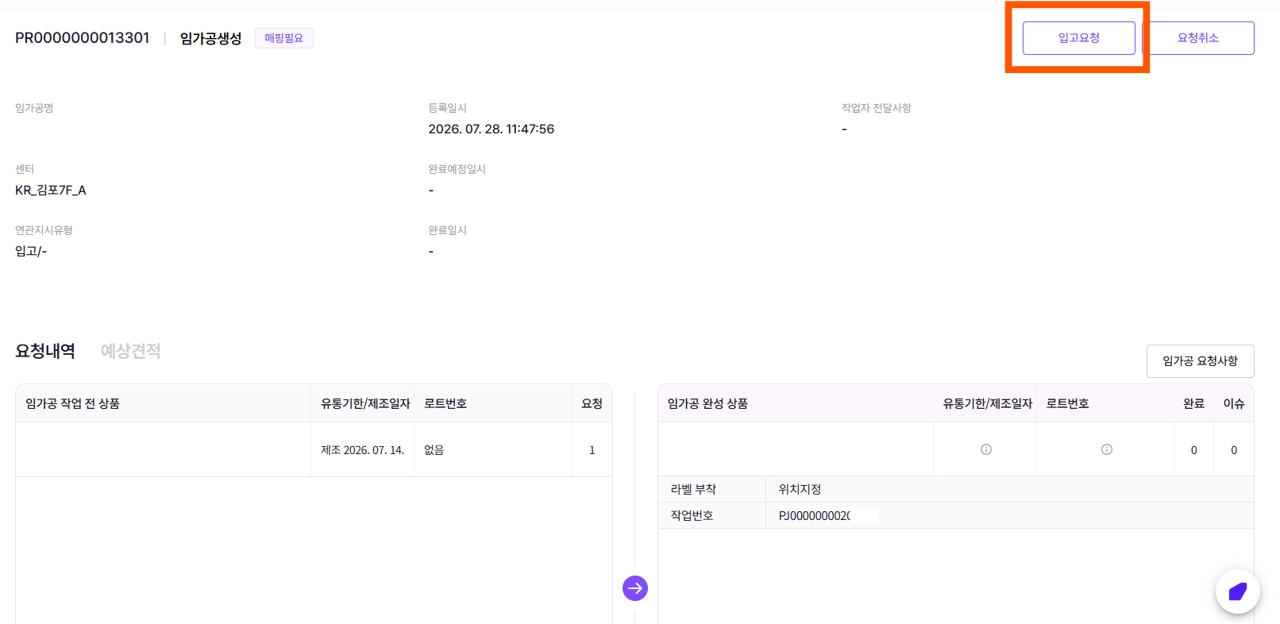Click the purple arrow circle icon
The image size is (1280, 624).
635,588
